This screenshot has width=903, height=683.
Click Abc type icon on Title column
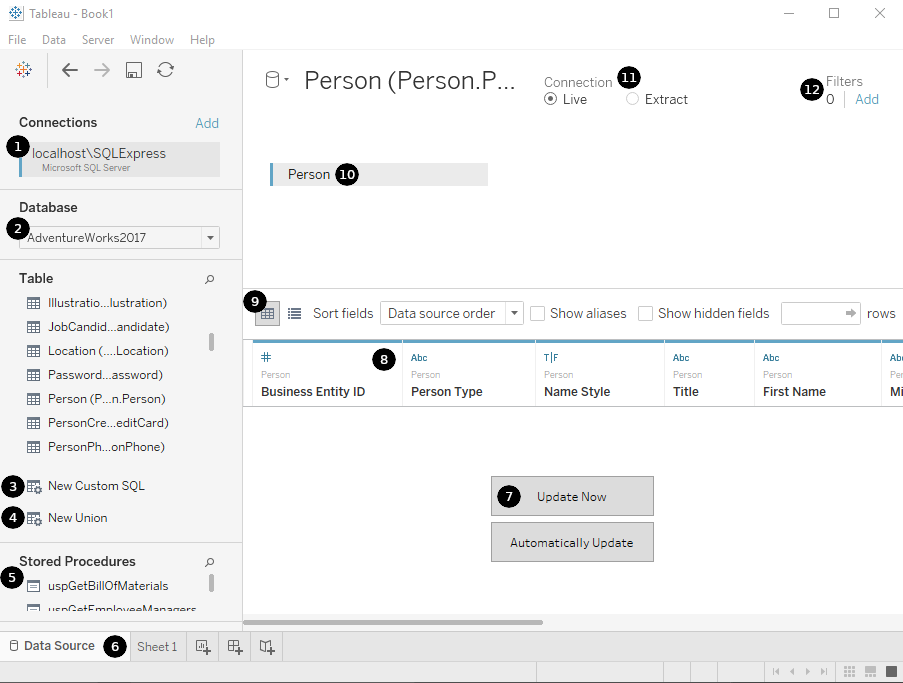pyautogui.click(x=681, y=358)
